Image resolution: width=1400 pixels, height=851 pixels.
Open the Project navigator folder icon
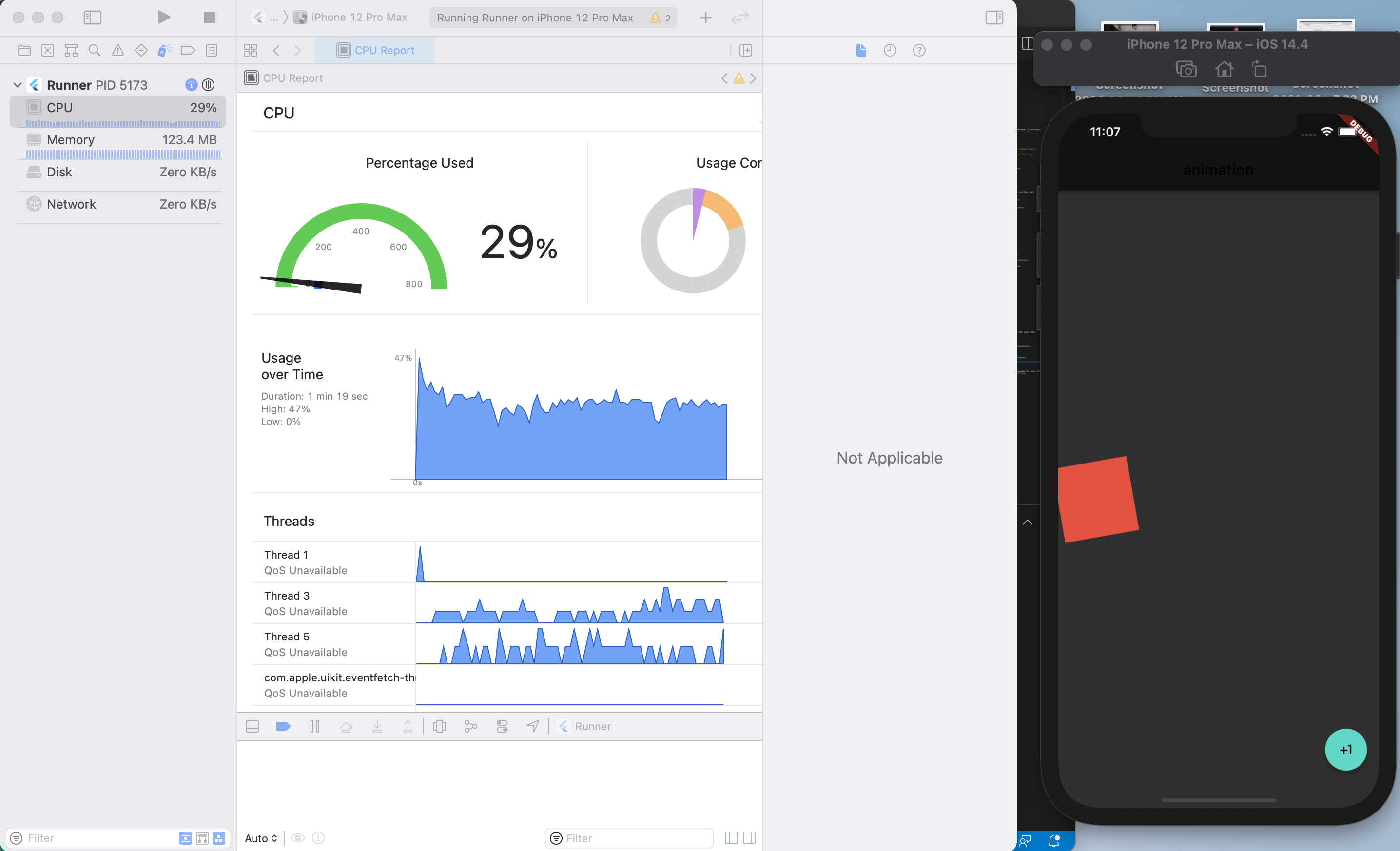tap(24, 50)
